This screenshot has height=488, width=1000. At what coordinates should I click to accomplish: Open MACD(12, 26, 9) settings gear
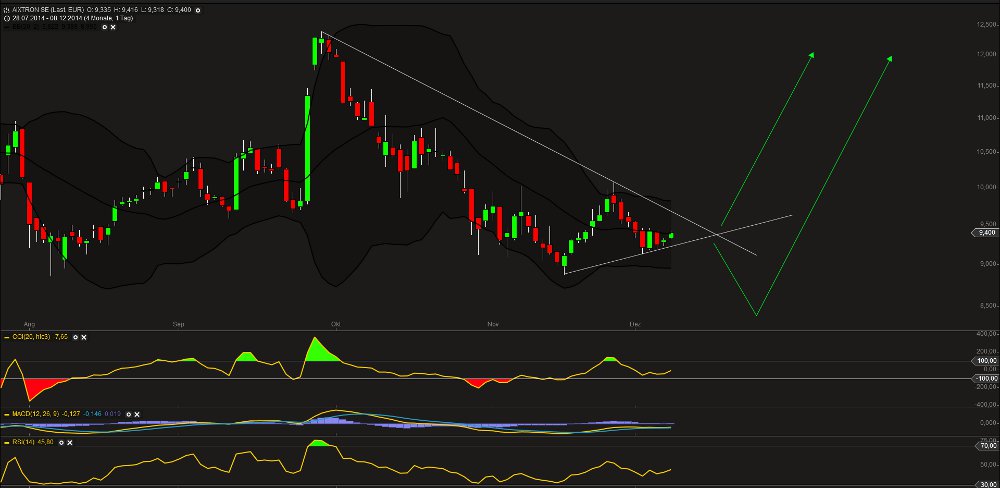pyautogui.click(x=128, y=414)
